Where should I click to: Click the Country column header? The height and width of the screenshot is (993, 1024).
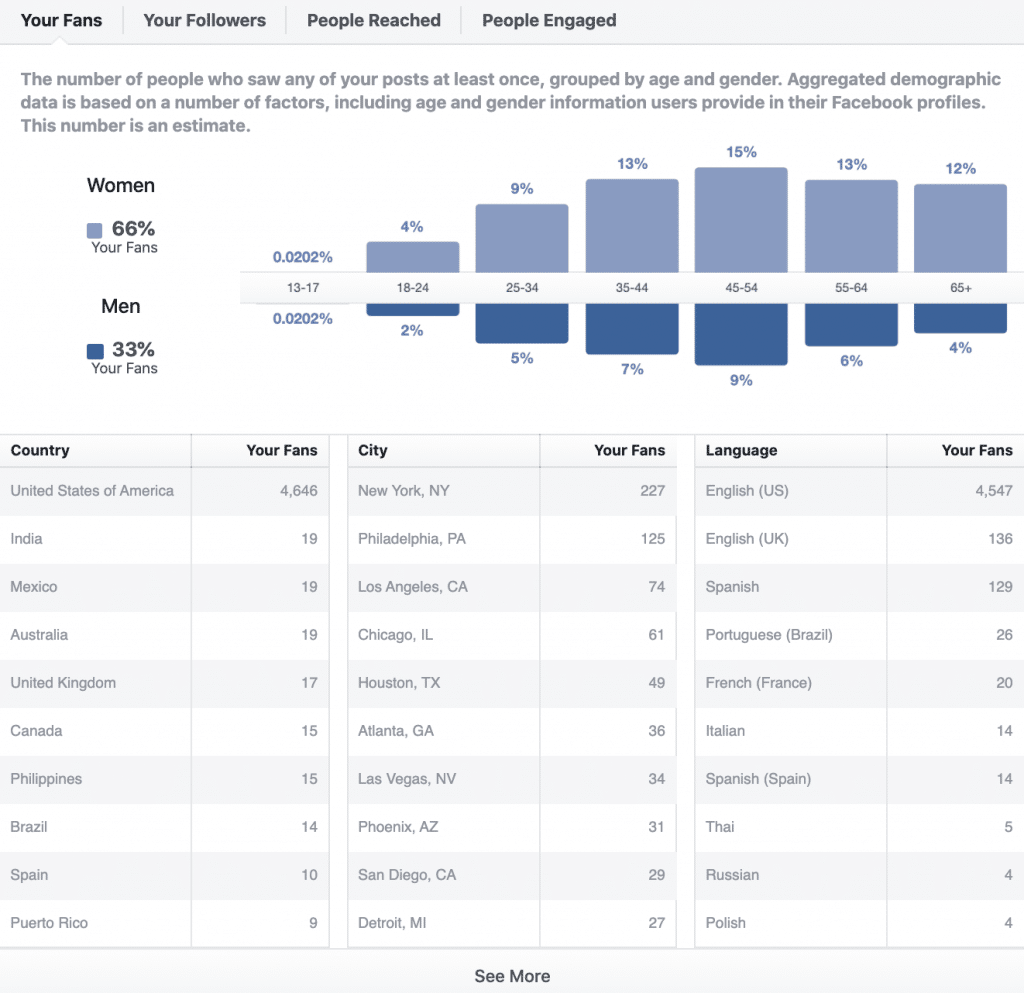[40, 451]
